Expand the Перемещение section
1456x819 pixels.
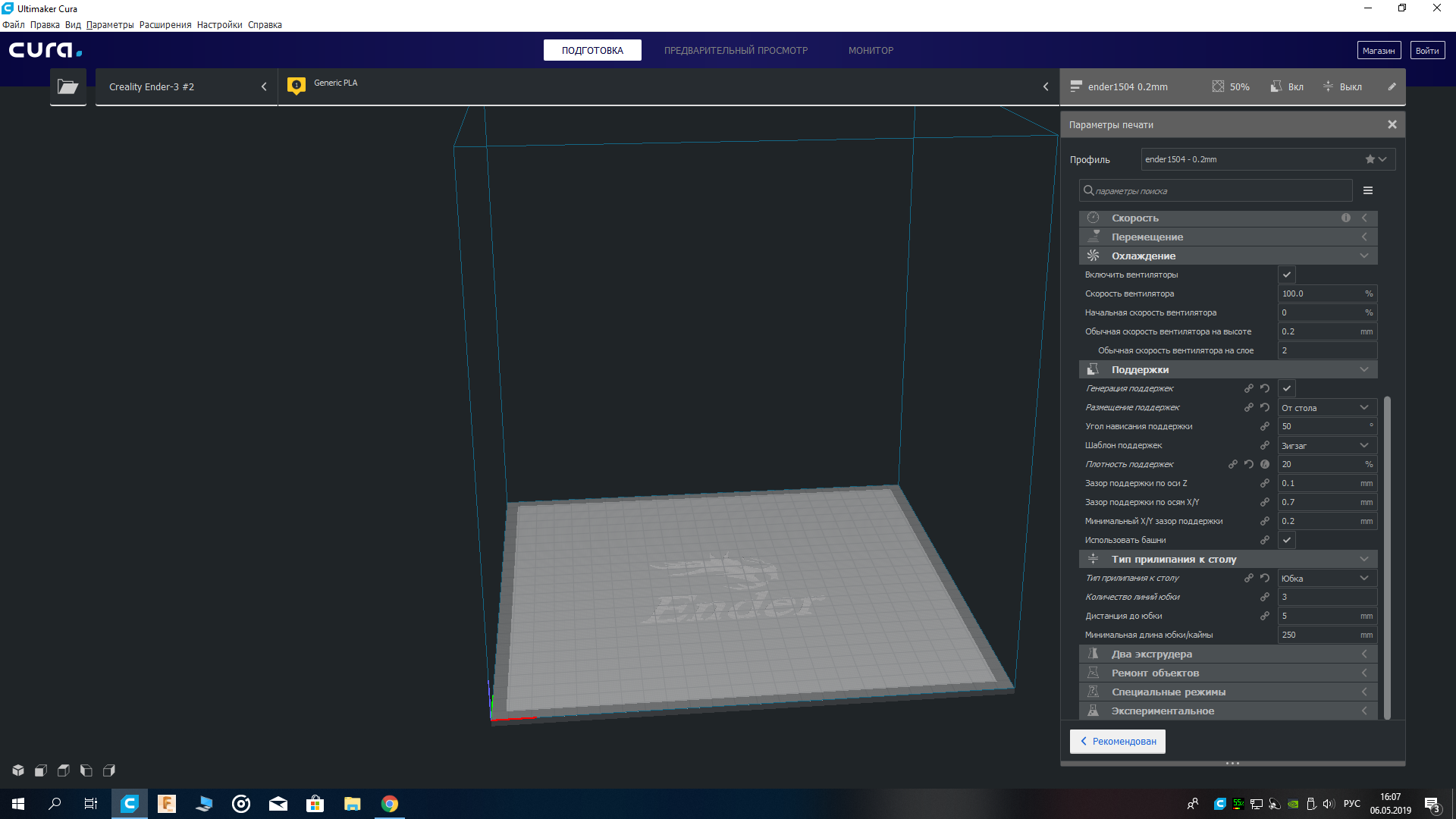tap(1228, 237)
